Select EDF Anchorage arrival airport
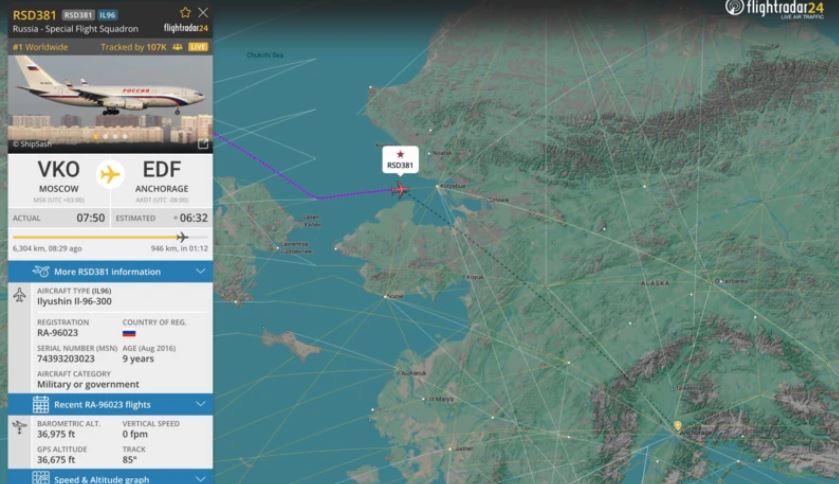839x484 pixels. pos(162,178)
